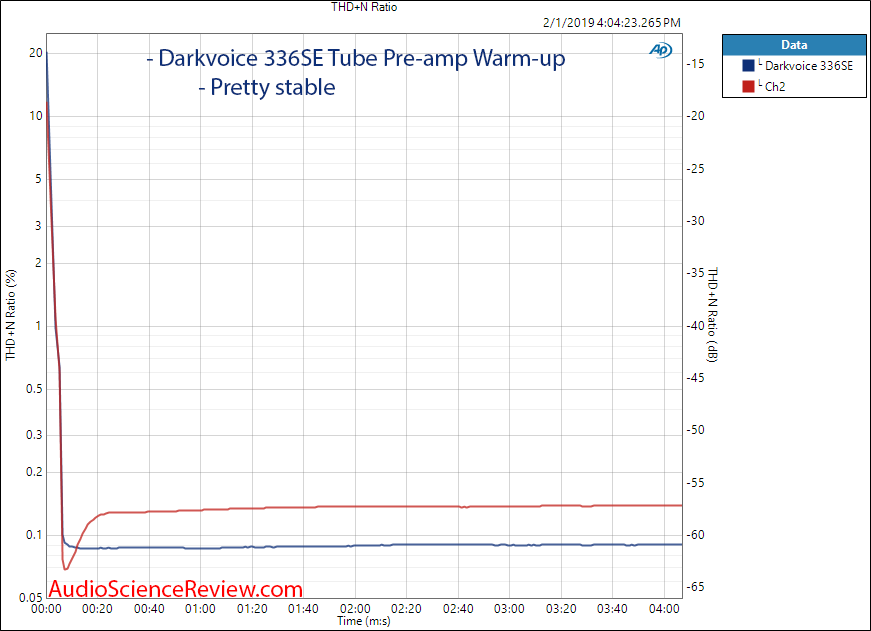Click the 00:20 time axis label

[x=97, y=609]
